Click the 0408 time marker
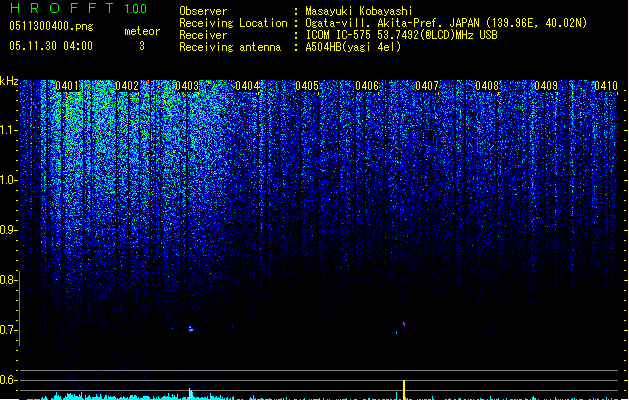Image resolution: width=629 pixels, height=400 pixels. click(x=487, y=86)
